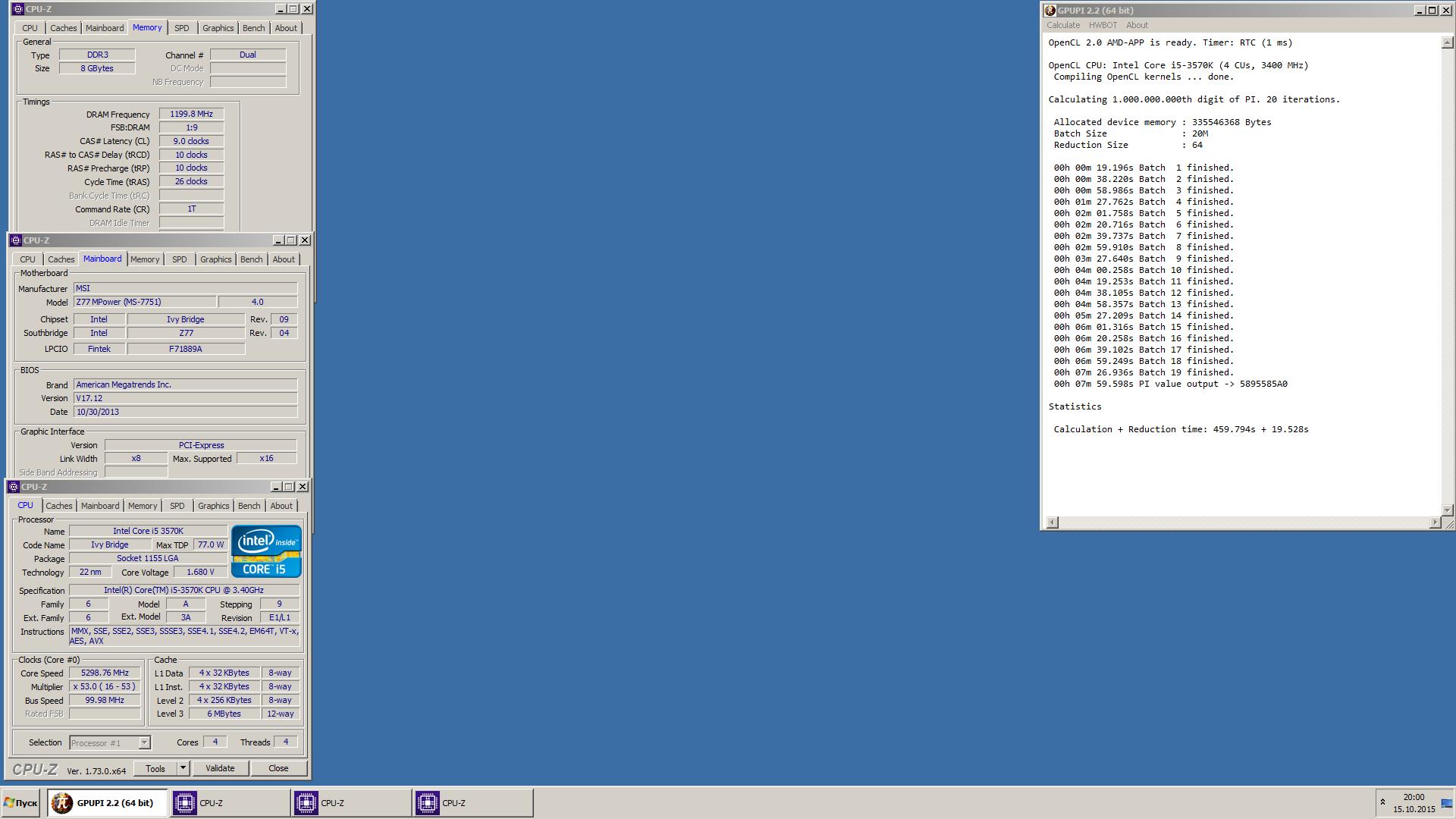Click the BIOS Version V17.12 field
The width and height of the screenshot is (1456, 819).
pyautogui.click(x=186, y=398)
